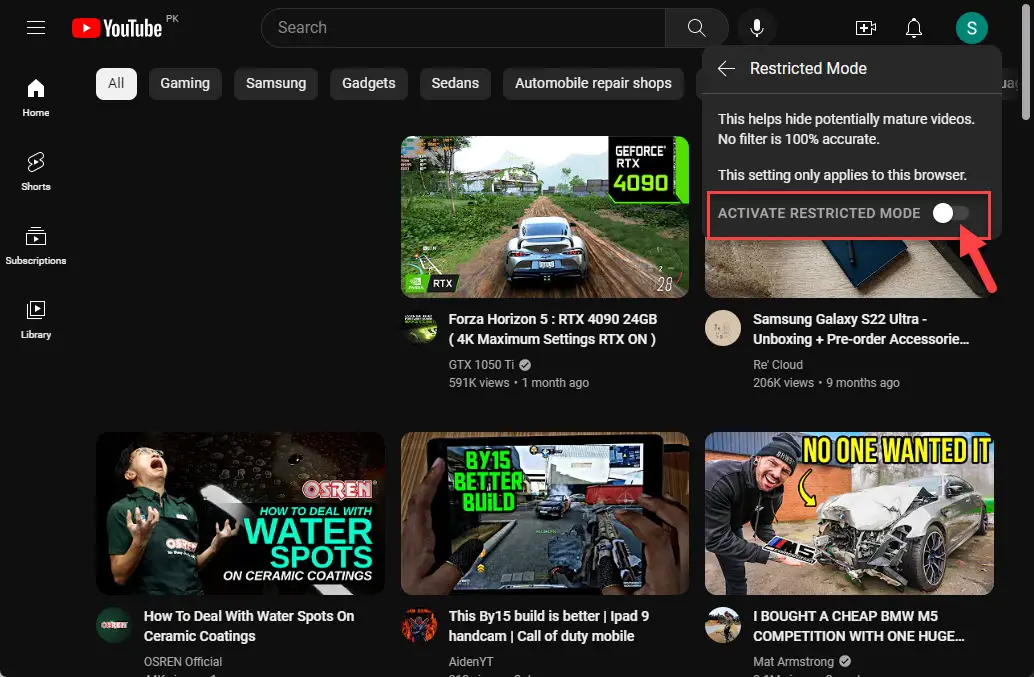Viewport: 1034px width, 677px height.
Task: Open Subscriptions from the sidebar
Action: [36, 244]
